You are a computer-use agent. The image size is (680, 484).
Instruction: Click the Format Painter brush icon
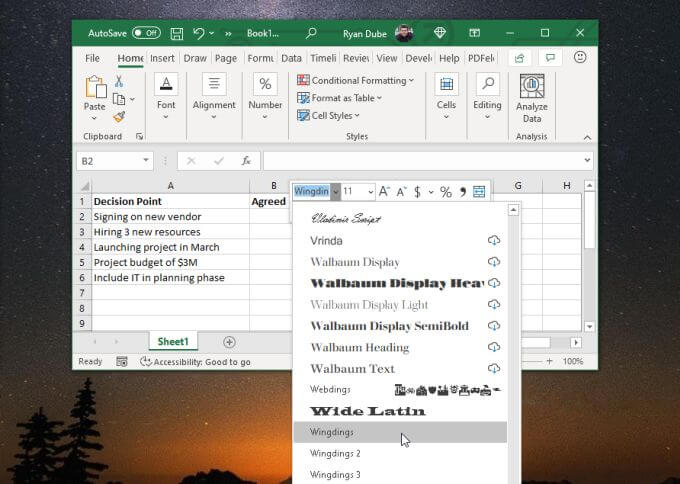(119, 116)
